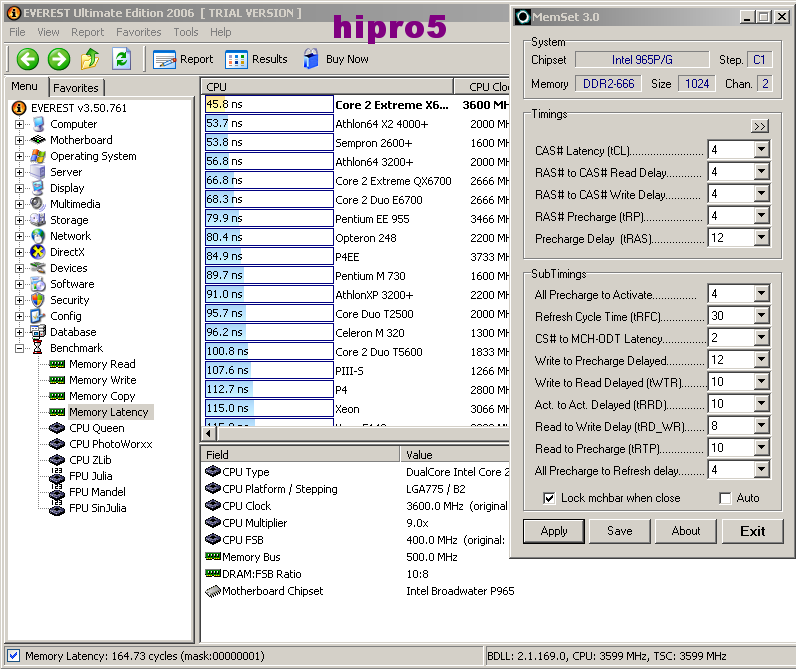Click the Apply button in MemSet
This screenshot has width=796, height=669.
point(554,531)
